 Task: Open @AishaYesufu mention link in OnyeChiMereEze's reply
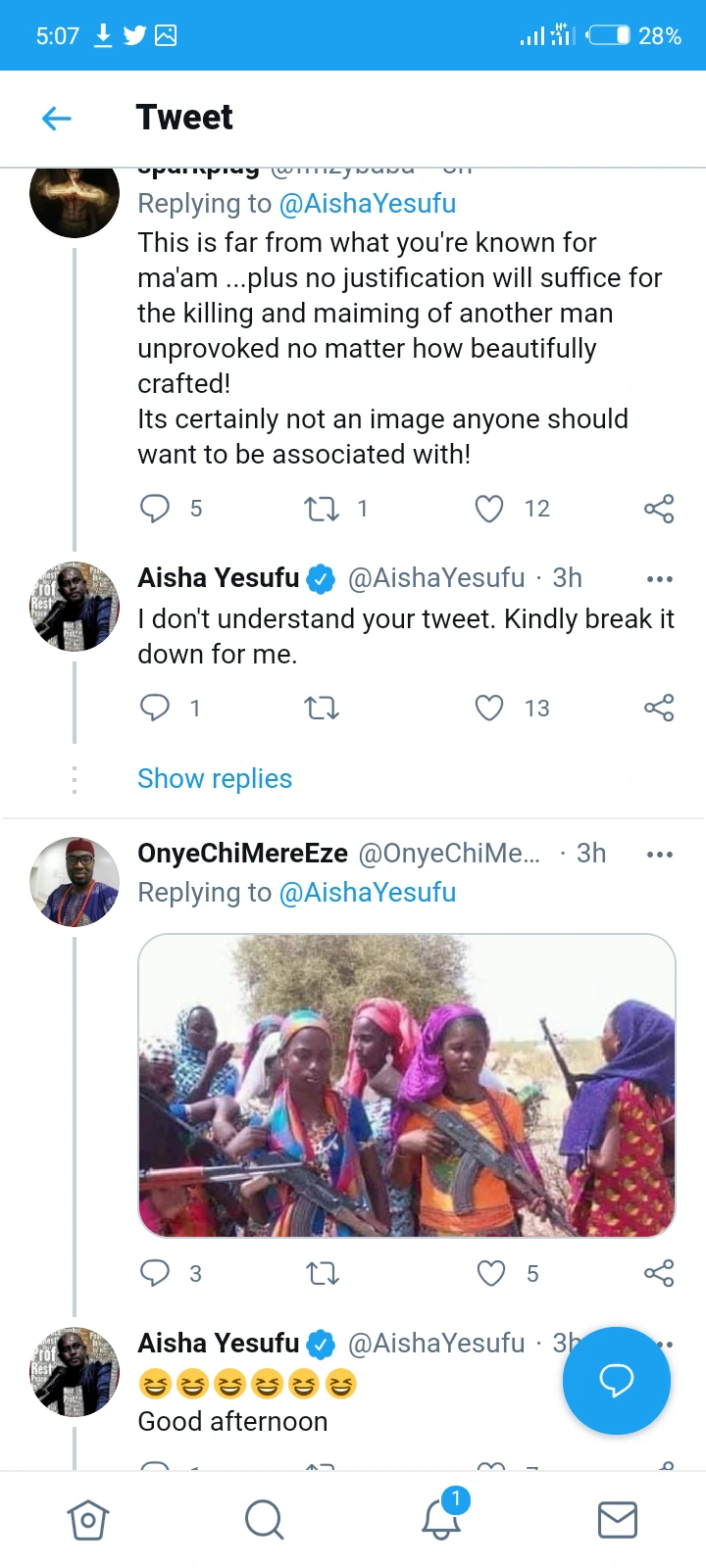click(x=368, y=893)
